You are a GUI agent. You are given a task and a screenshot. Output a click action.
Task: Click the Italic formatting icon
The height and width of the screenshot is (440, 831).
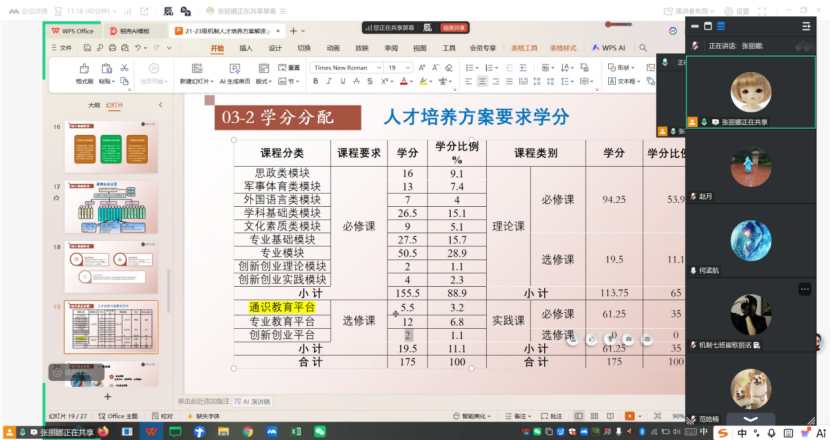[x=328, y=81]
